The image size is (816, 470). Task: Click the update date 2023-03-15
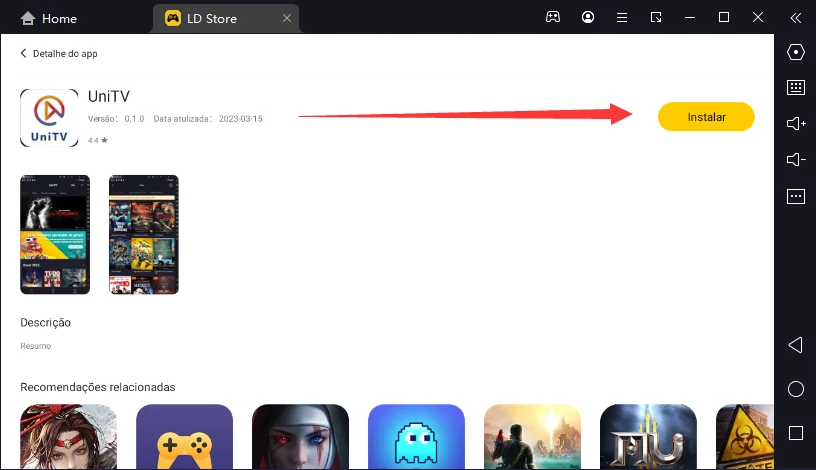pyautogui.click(x=240, y=119)
